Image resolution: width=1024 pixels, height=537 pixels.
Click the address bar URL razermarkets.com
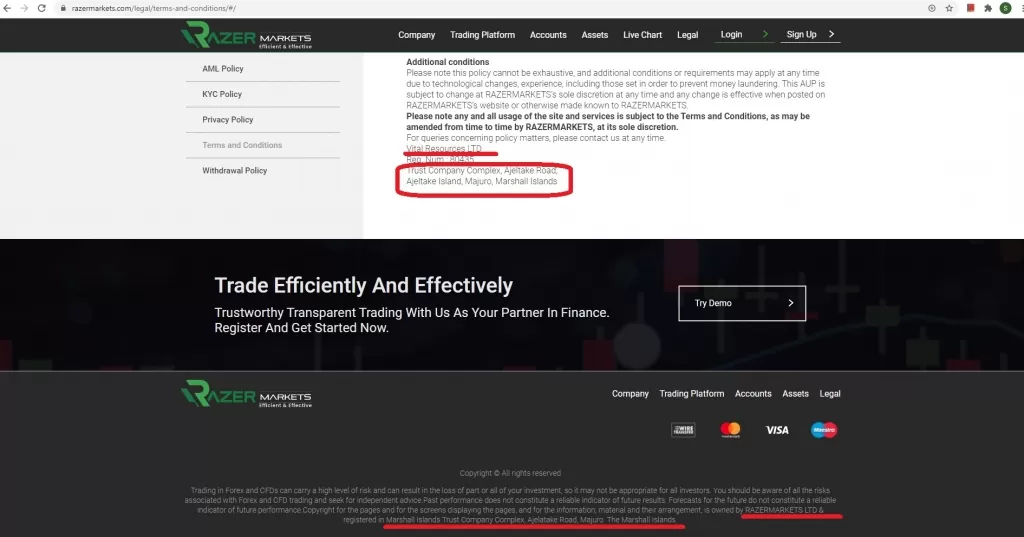coord(153,8)
